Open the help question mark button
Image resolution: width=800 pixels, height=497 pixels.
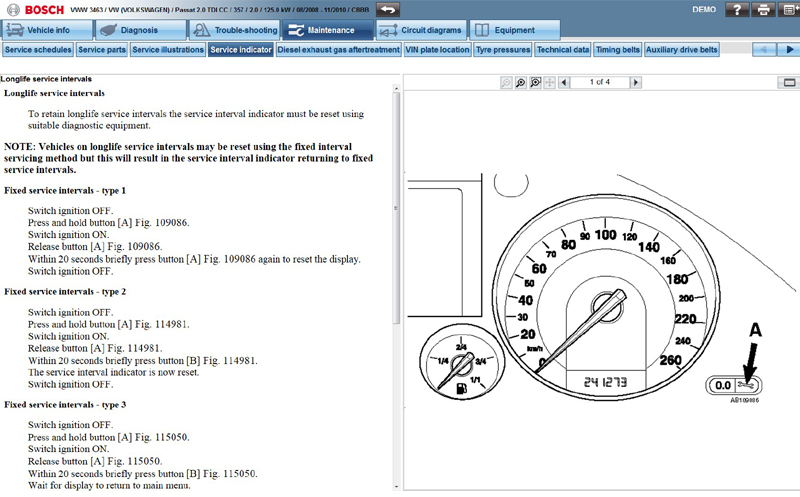pos(737,9)
